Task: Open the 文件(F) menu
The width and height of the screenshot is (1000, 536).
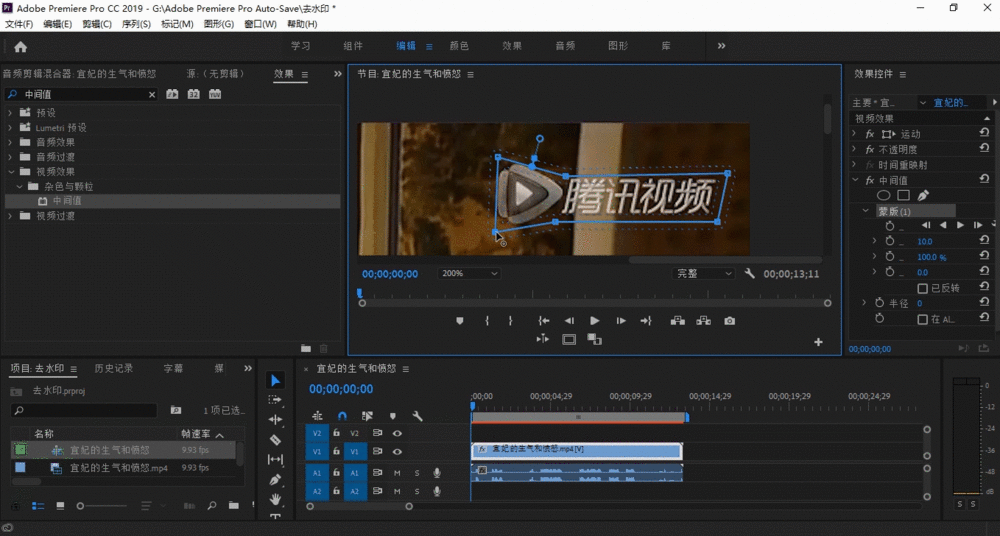Action: click(x=19, y=24)
